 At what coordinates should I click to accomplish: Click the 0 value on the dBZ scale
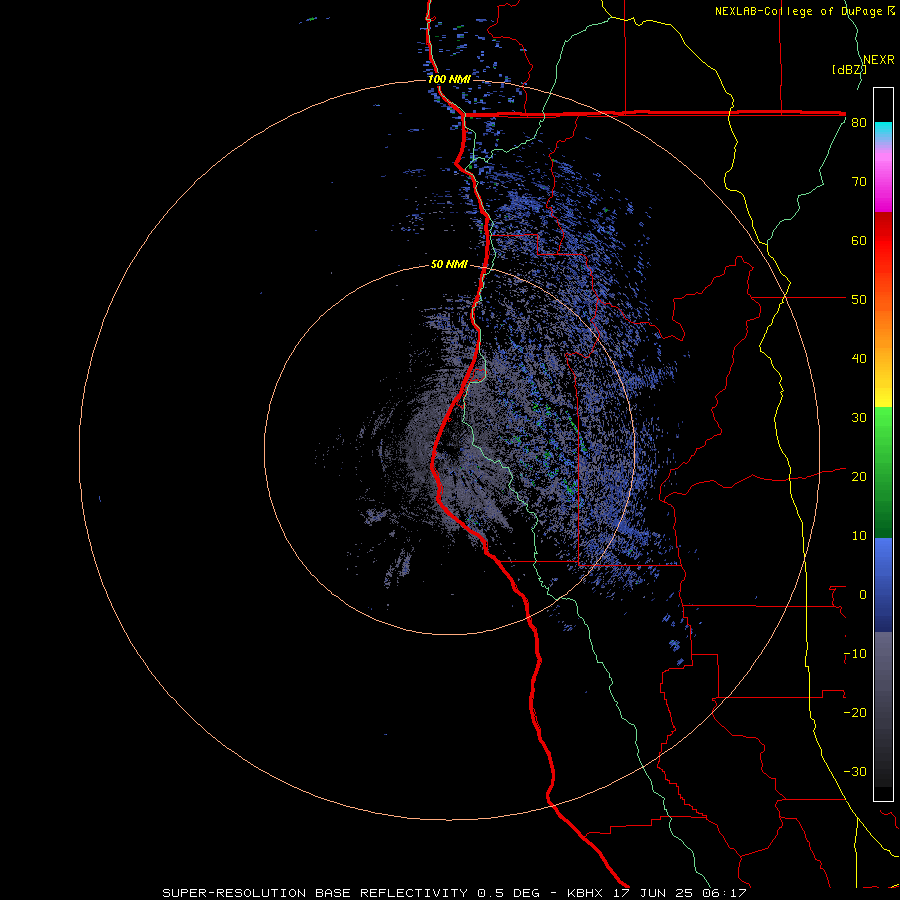click(863, 595)
